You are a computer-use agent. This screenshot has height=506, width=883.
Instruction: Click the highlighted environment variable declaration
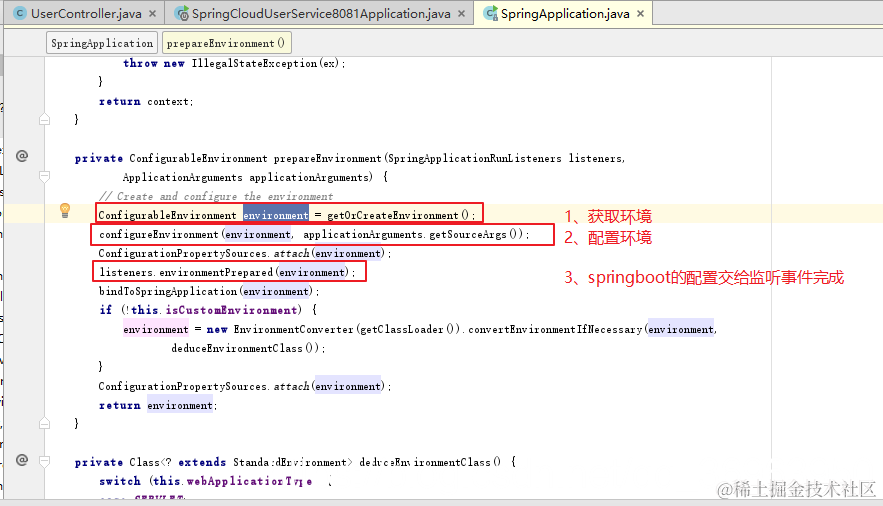(x=276, y=215)
